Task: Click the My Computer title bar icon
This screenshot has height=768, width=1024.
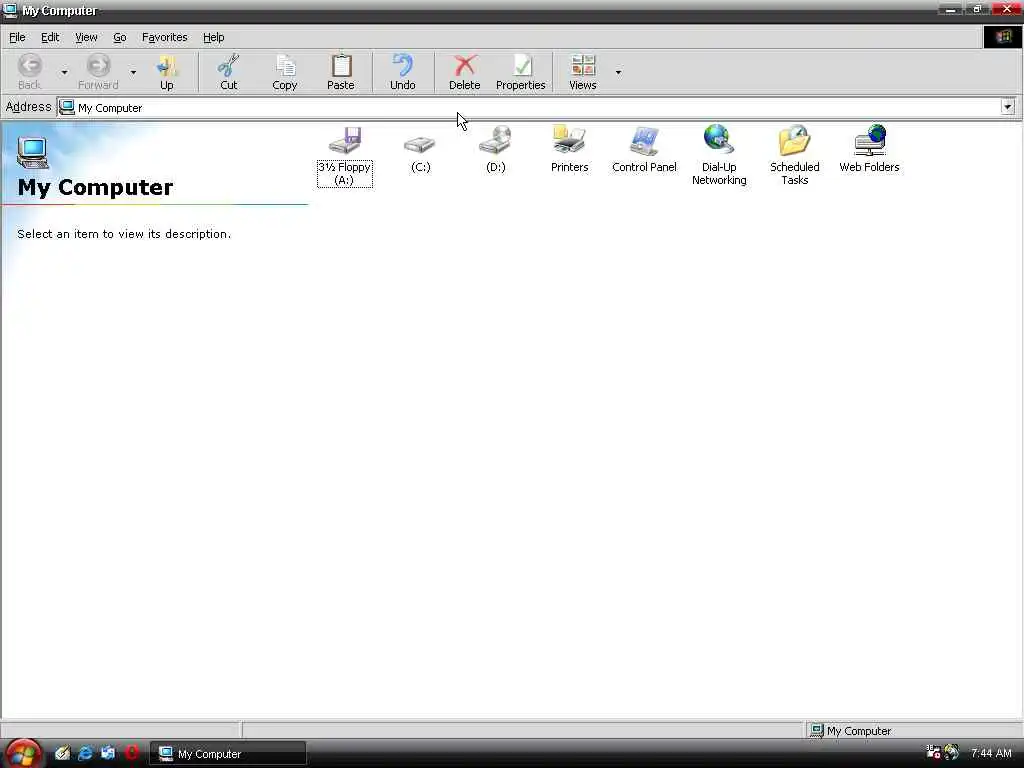Action: click(10, 10)
